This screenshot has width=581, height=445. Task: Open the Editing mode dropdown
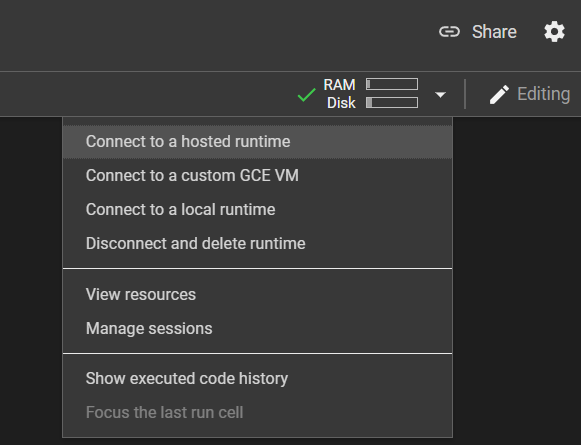coord(530,94)
